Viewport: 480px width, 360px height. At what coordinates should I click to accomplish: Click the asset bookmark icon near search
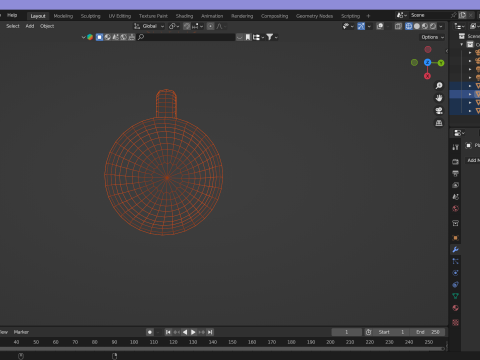pos(248,37)
